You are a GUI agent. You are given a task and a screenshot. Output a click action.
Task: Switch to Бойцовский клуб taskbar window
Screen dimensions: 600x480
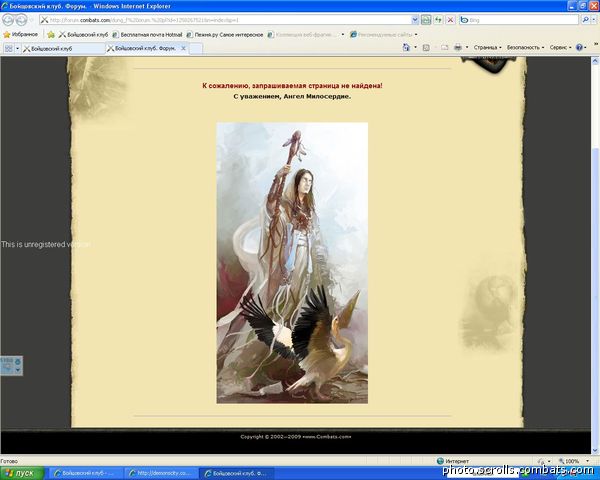click(85, 473)
